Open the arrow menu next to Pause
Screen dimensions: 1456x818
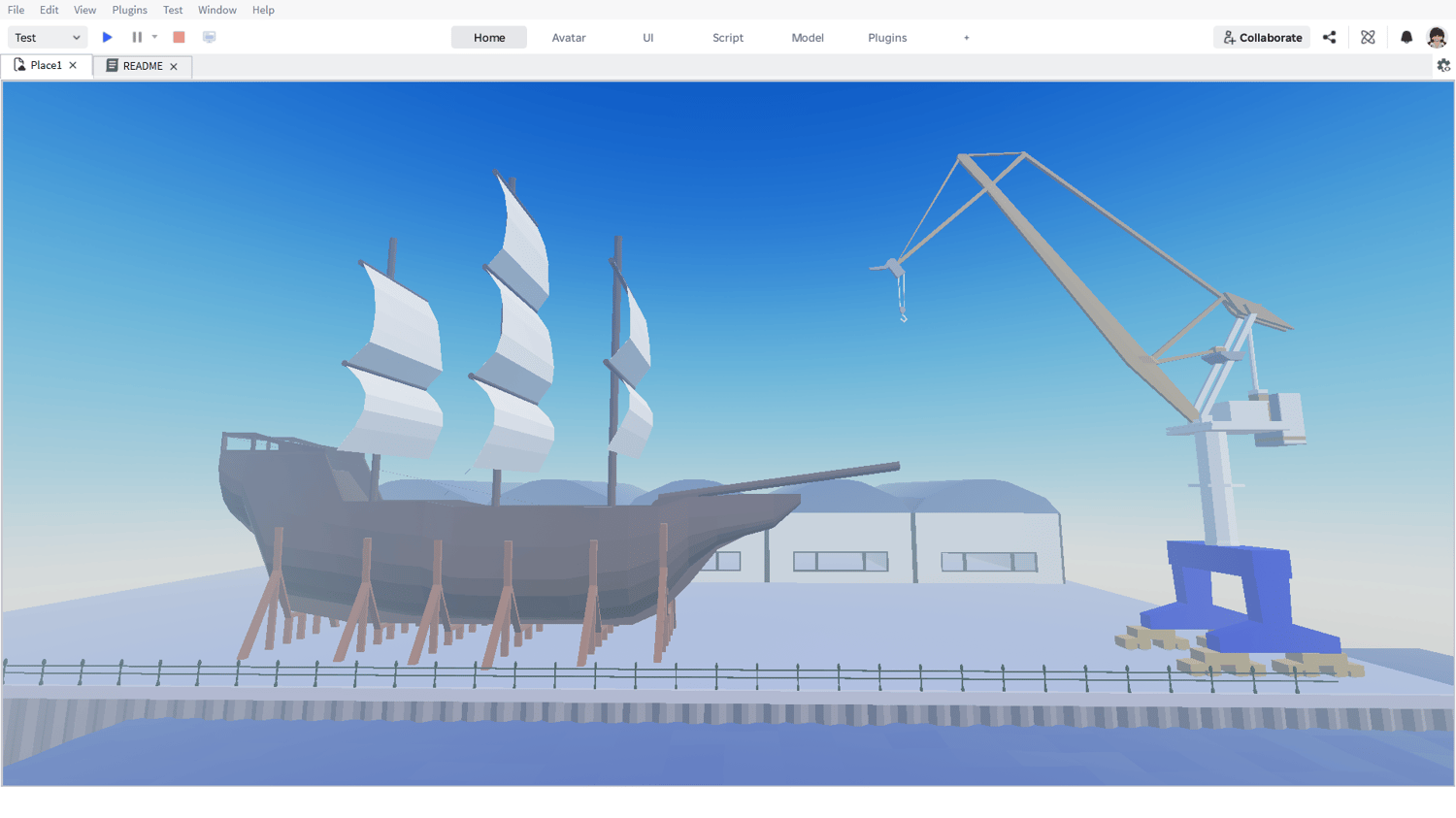click(x=154, y=37)
